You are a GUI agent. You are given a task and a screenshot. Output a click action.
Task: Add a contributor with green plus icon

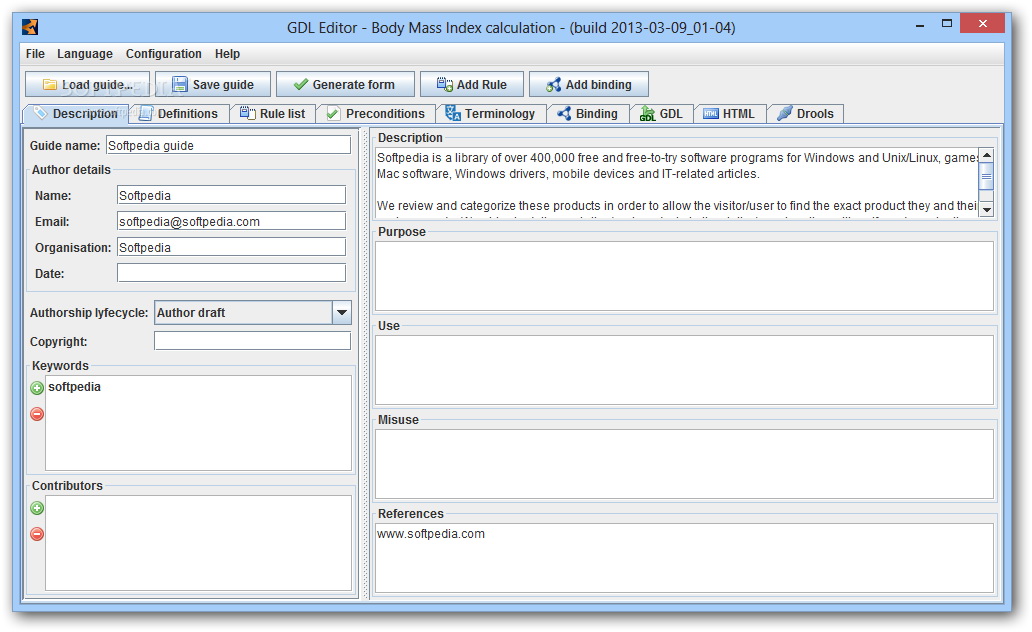37,508
